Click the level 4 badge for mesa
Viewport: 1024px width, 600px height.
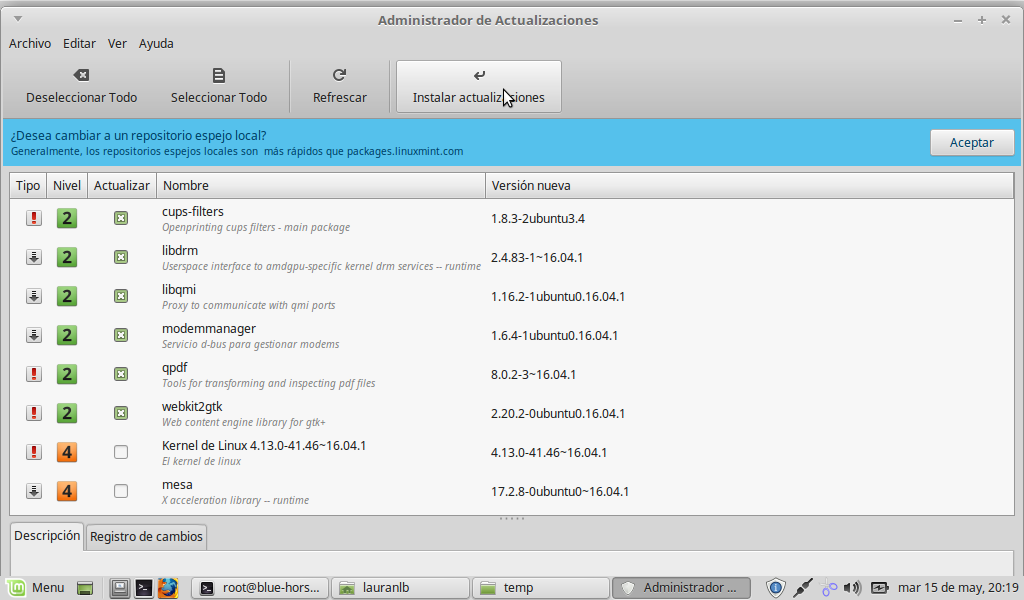[67, 491]
